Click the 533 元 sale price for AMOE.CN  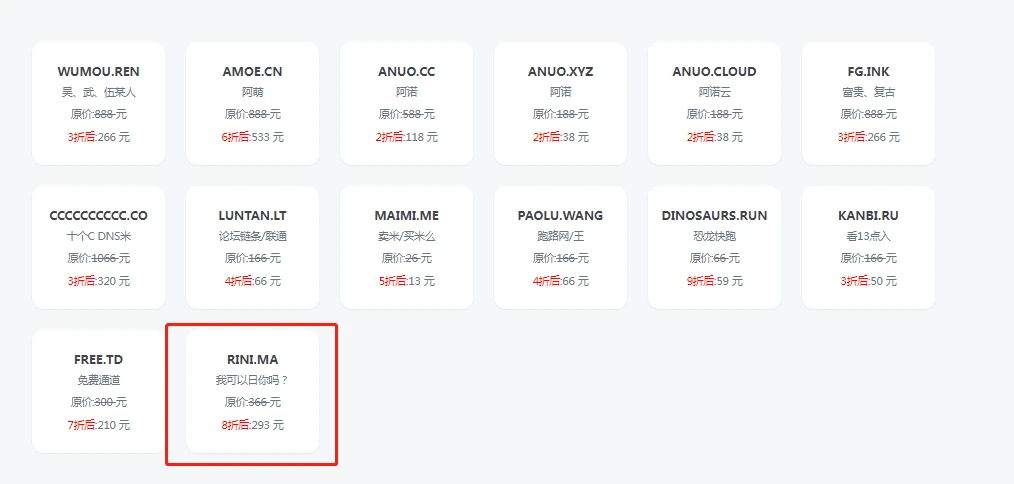264,137
